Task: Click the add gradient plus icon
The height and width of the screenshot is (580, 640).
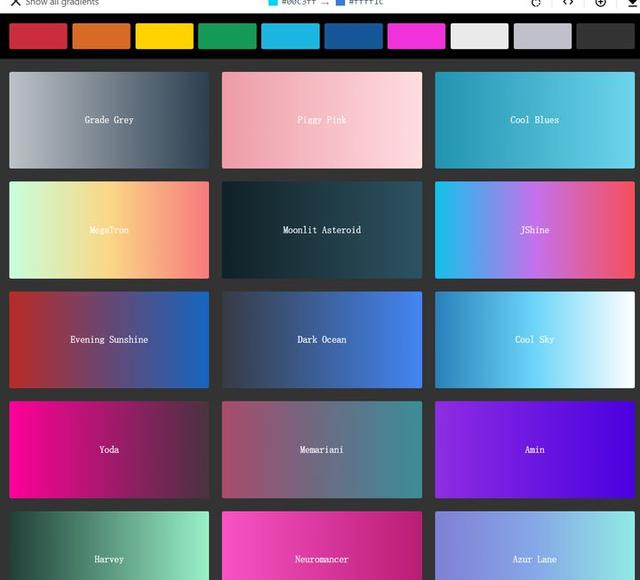Action: pos(600,3)
